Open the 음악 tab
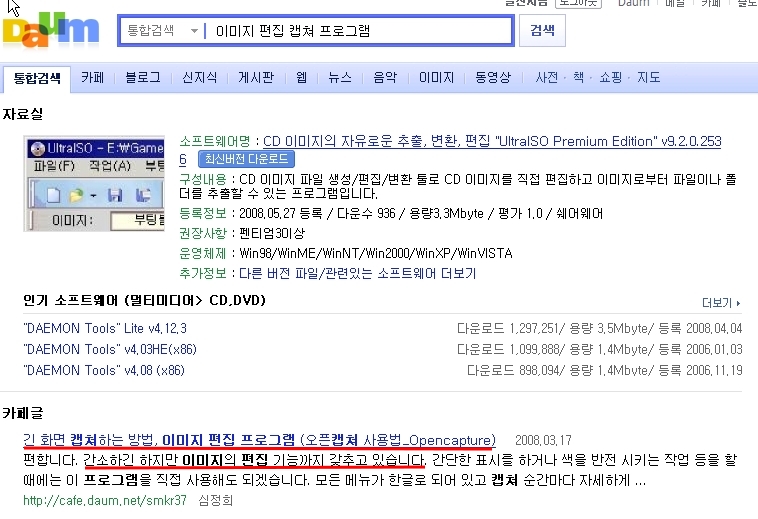 [385, 77]
